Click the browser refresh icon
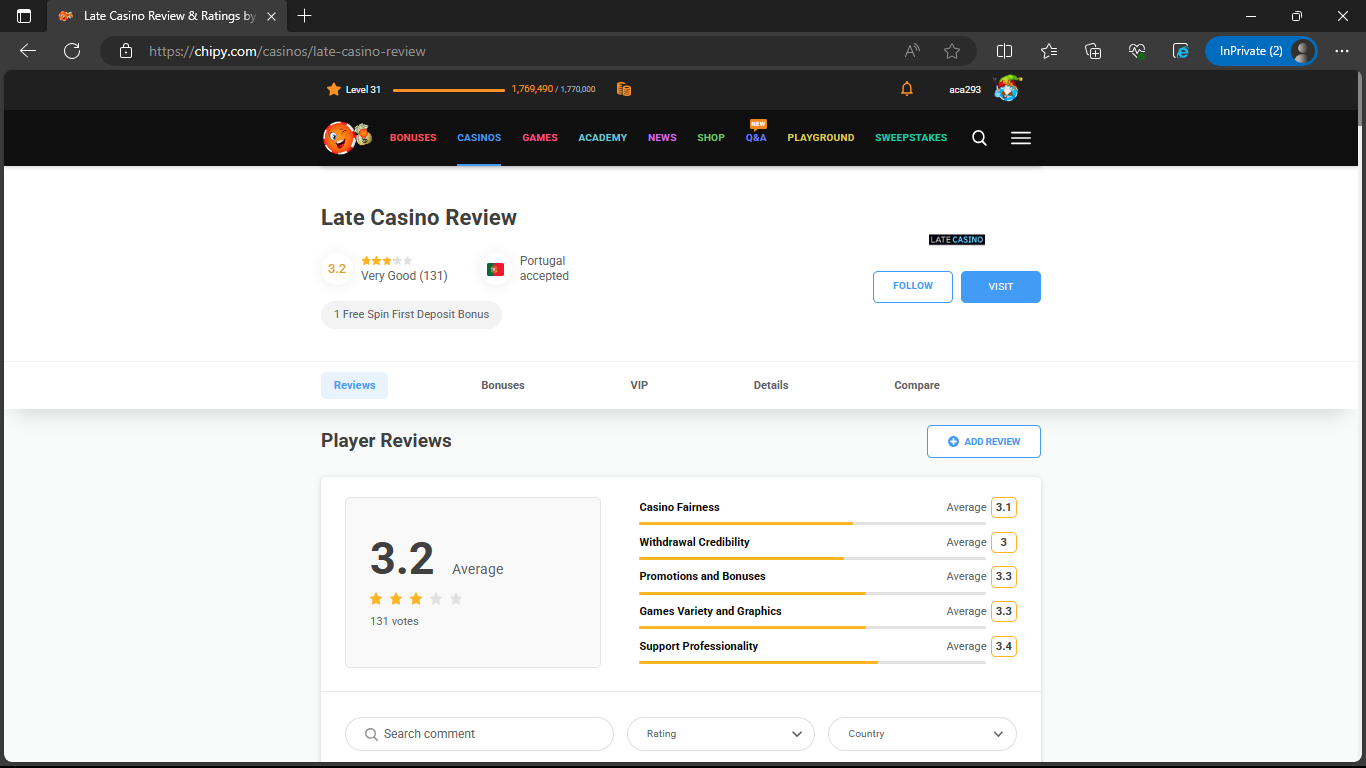Image resolution: width=1366 pixels, height=768 pixels. (72, 51)
